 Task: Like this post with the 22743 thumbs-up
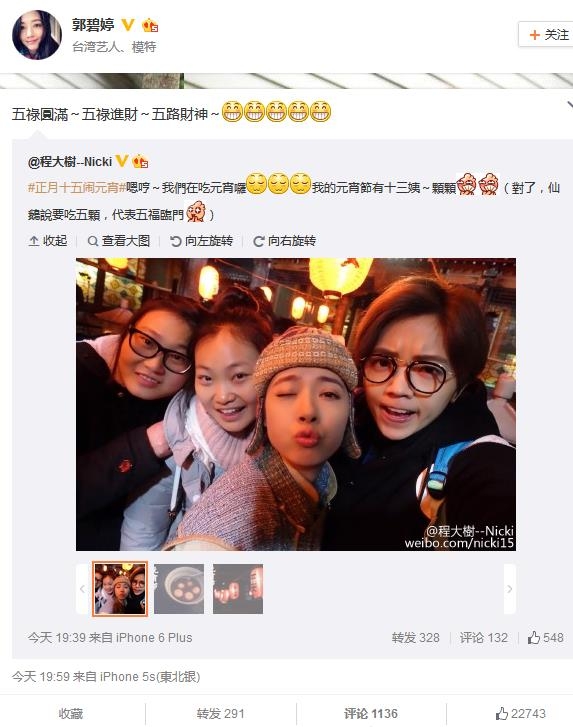coord(521,714)
